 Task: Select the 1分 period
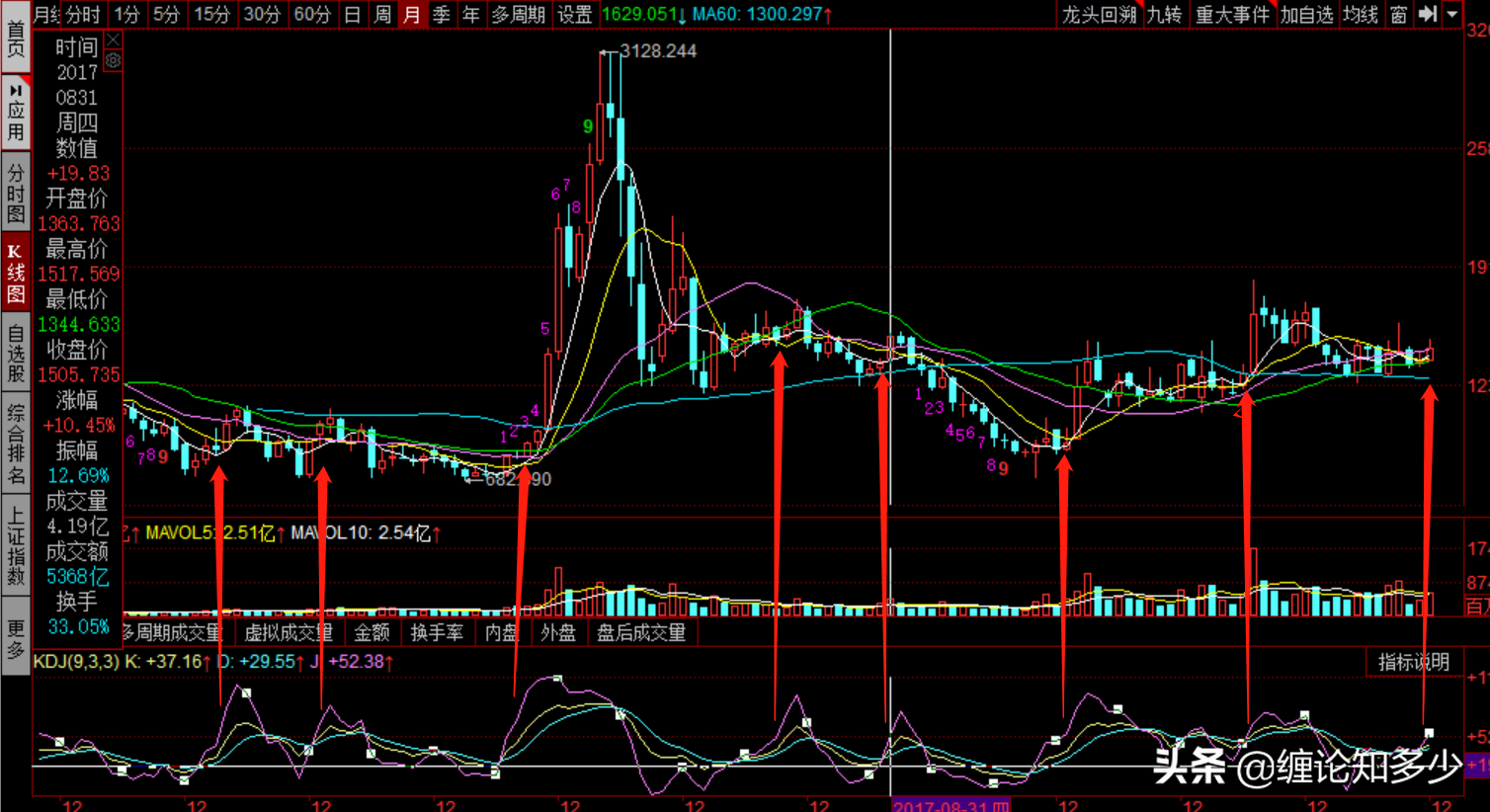(x=126, y=14)
